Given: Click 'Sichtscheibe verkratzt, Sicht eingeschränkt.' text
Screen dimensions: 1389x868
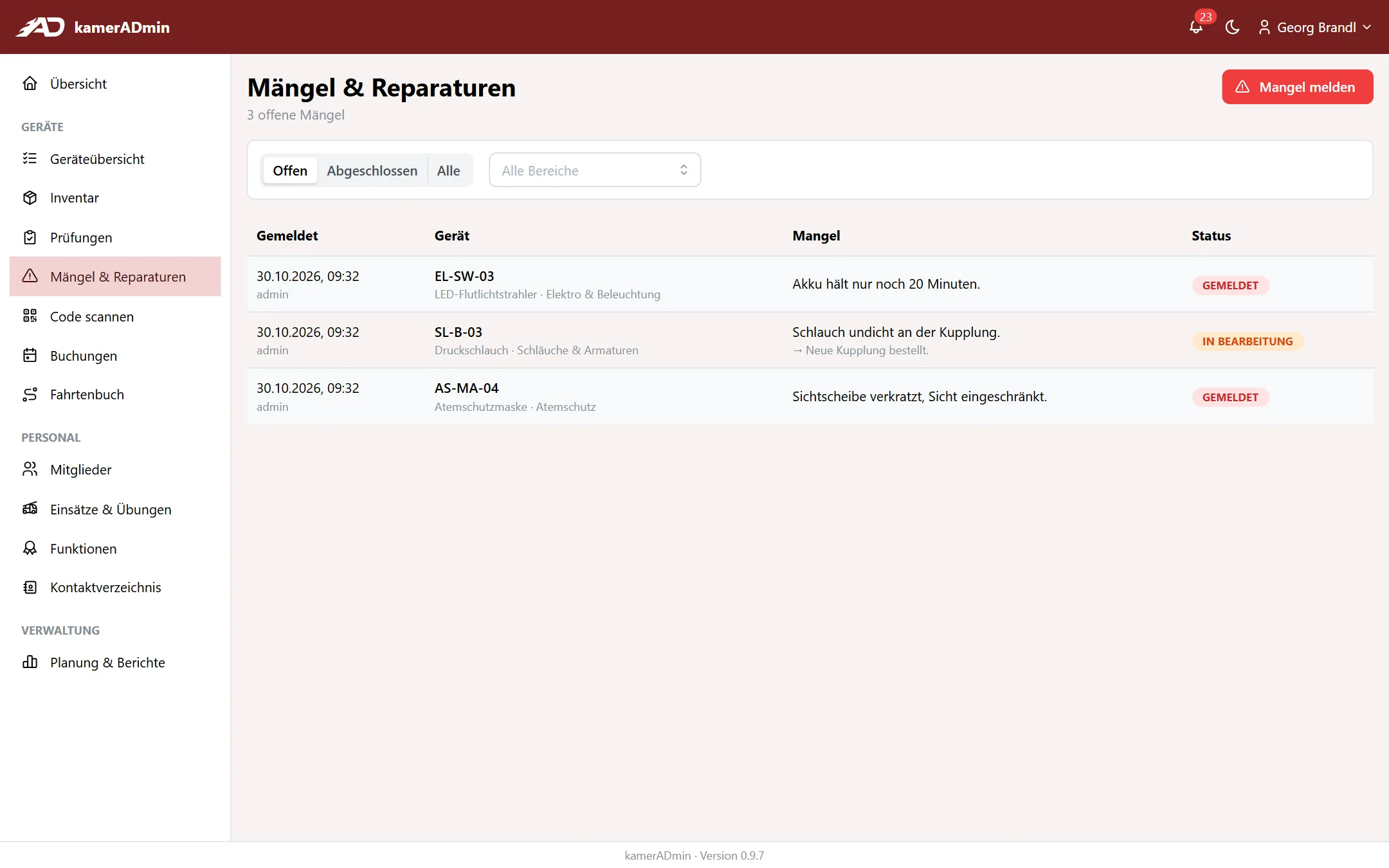Looking at the screenshot, I should [x=920, y=397].
